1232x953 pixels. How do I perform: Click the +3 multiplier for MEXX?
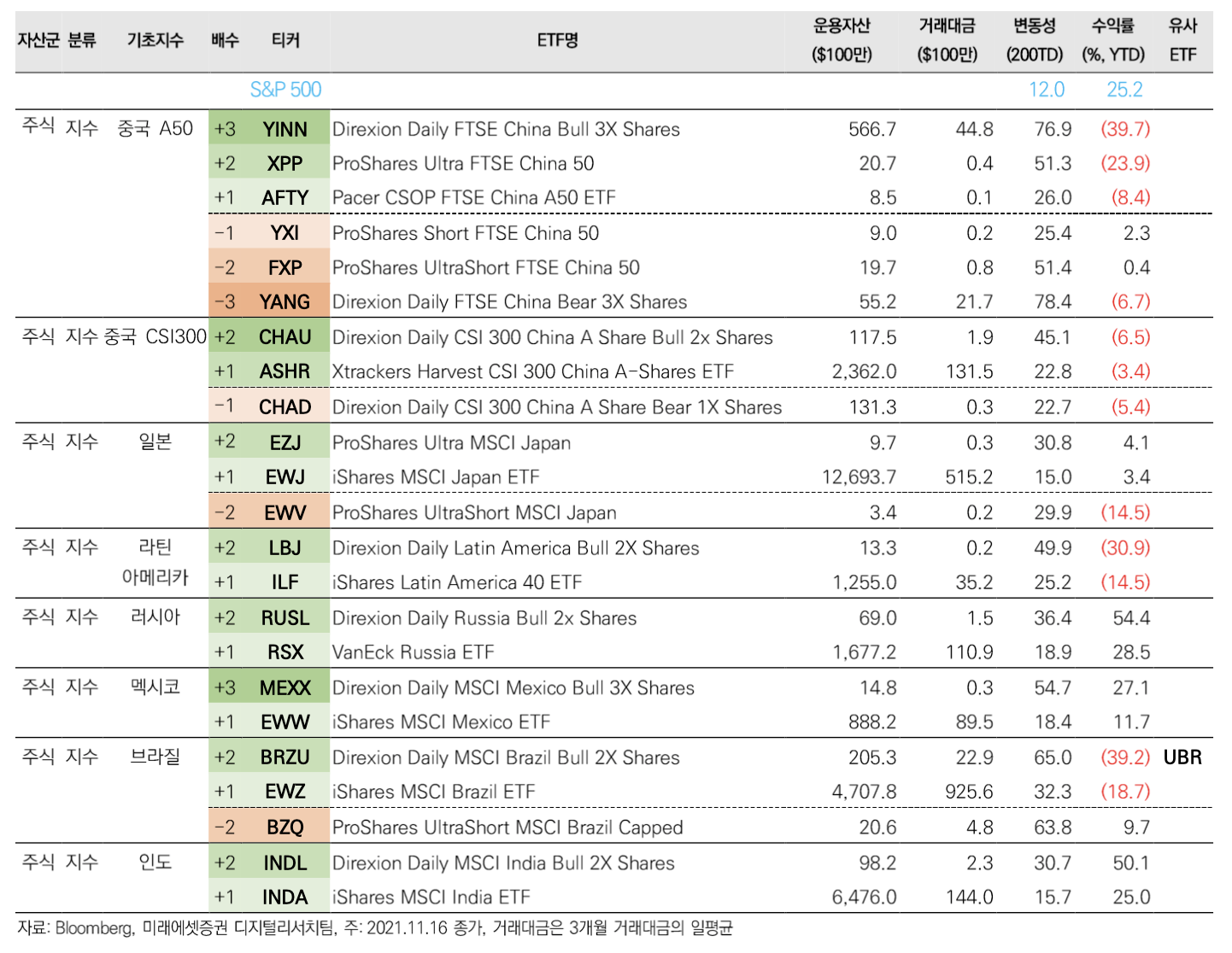(x=225, y=688)
